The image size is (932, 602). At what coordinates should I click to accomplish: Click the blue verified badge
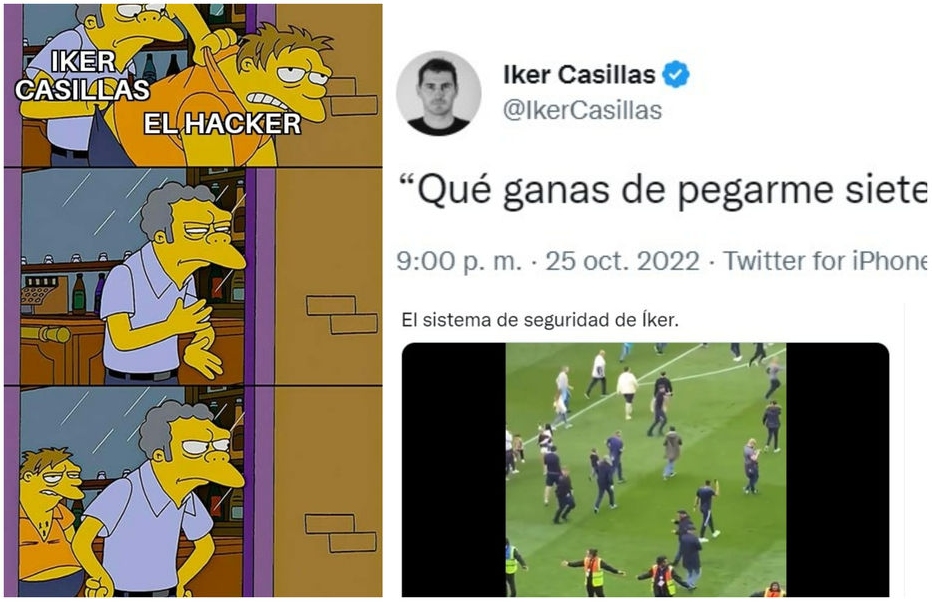676,75
